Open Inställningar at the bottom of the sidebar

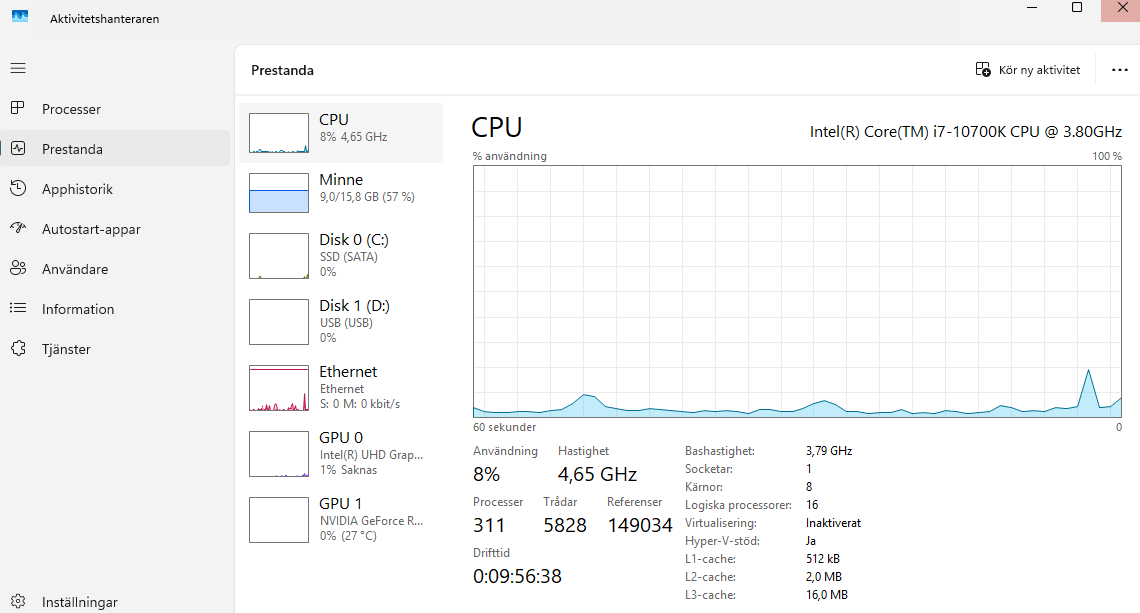(x=115, y=602)
